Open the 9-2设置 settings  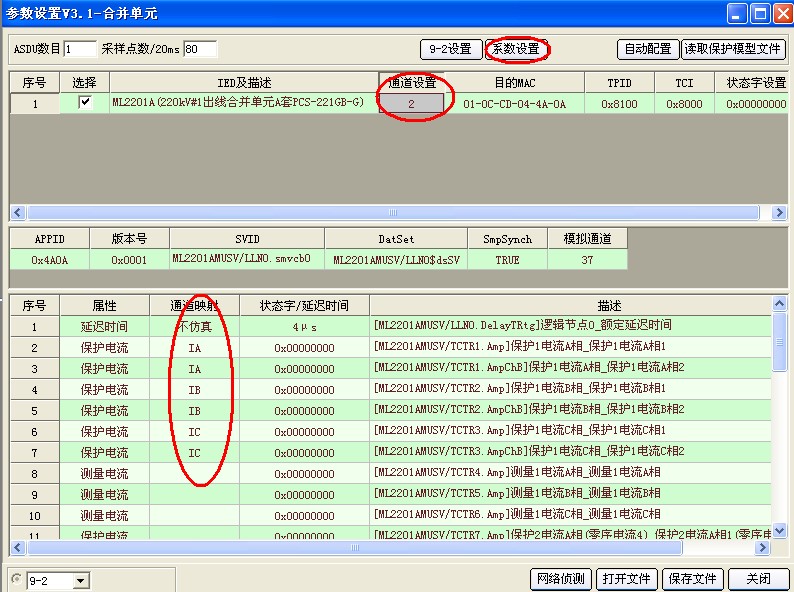coord(450,49)
